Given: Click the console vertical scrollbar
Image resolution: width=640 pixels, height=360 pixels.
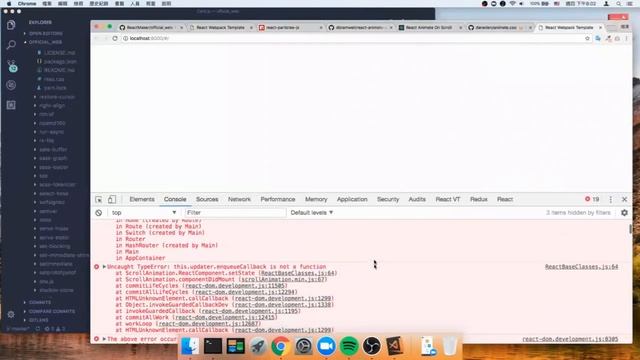Looking at the screenshot, I should point(630,229).
